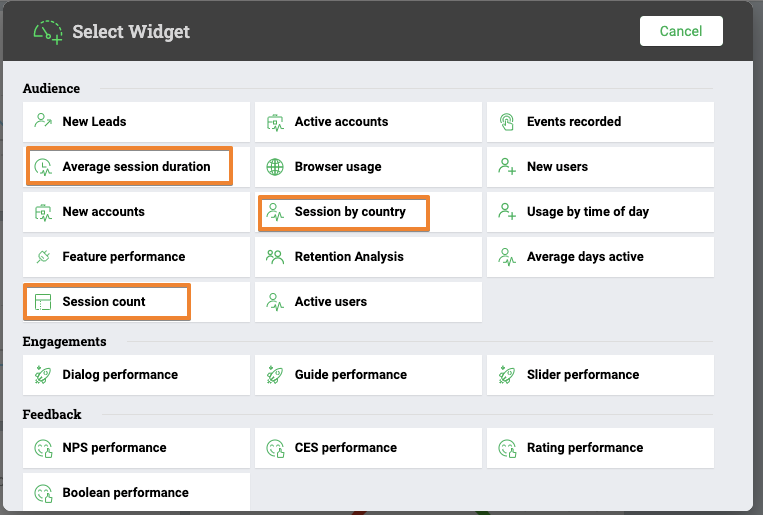Choose the New users widget
This screenshot has height=515, width=763.
pyautogui.click(x=600, y=167)
